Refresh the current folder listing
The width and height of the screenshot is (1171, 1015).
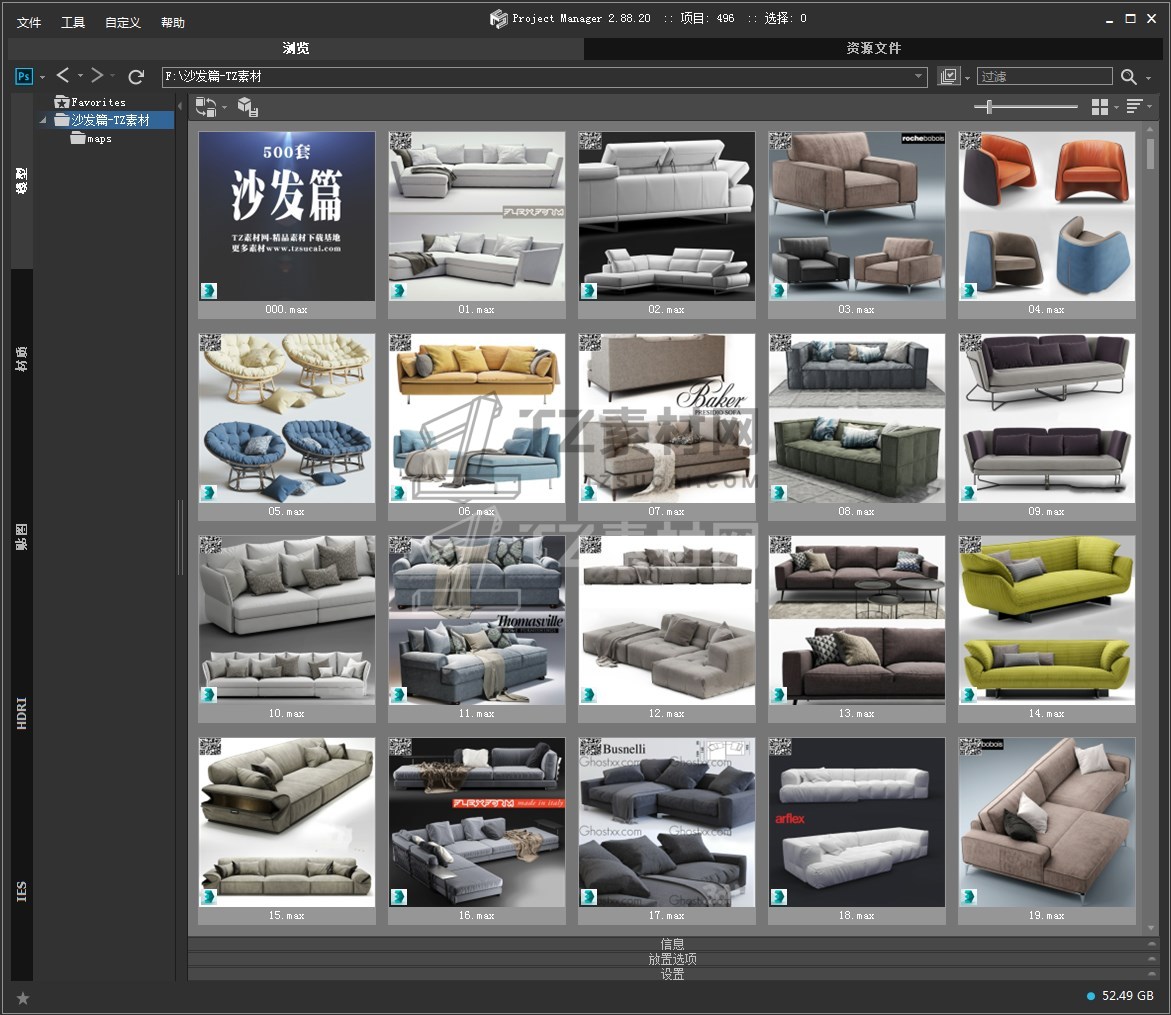pos(137,76)
